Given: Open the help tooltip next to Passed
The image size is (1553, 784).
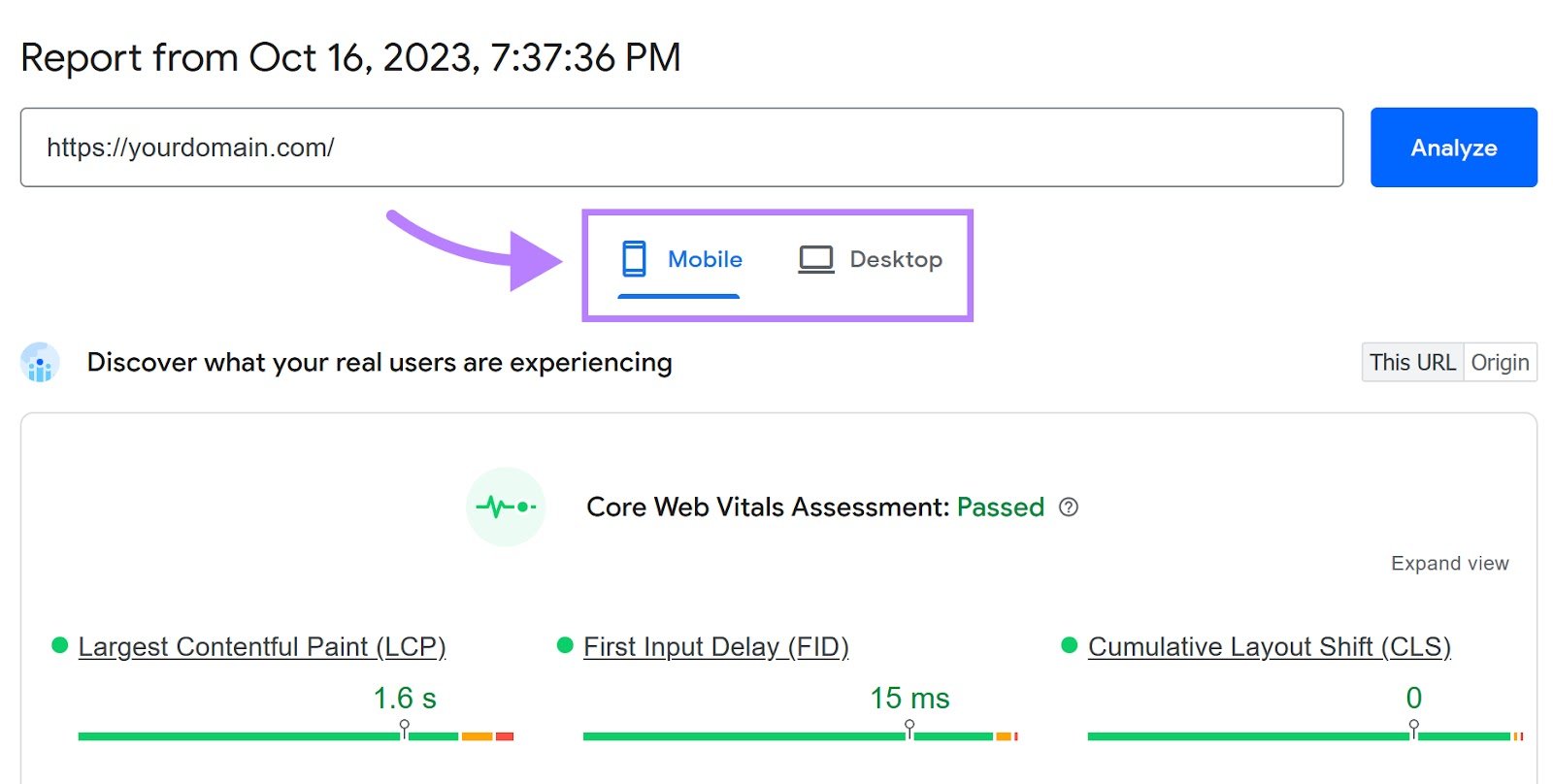Looking at the screenshot, I should pyautogui.click(x=1068, y=506).
